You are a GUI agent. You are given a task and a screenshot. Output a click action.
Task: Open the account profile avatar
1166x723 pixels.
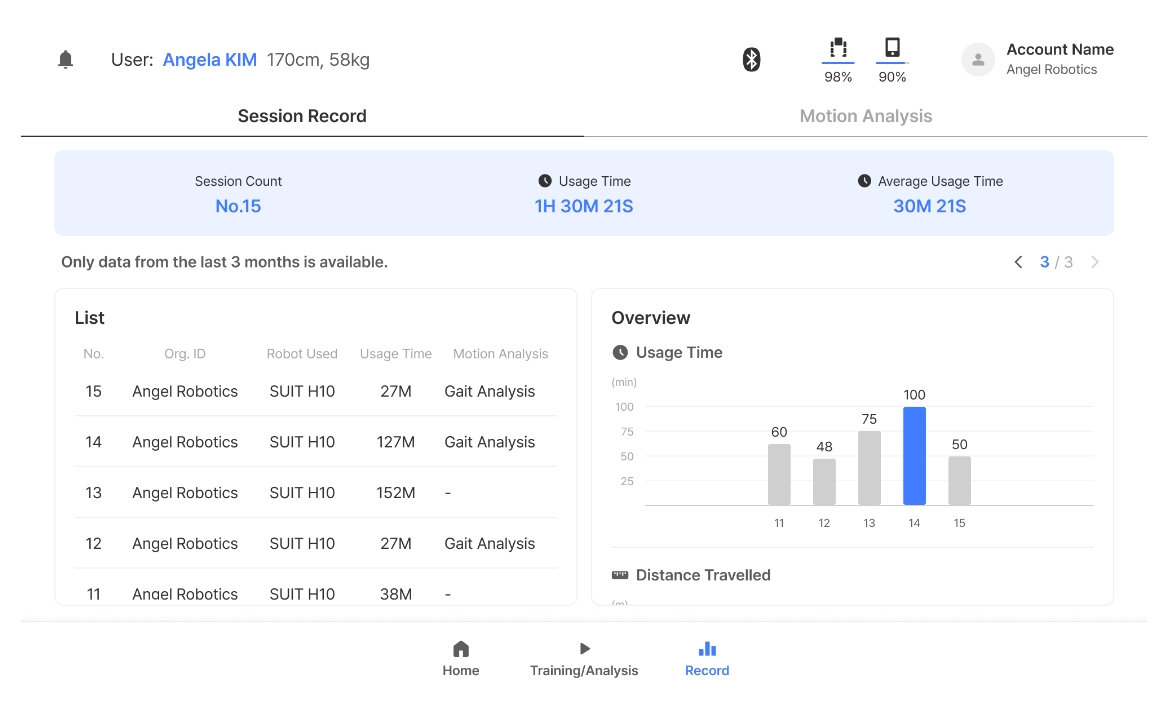click(978, 60)
